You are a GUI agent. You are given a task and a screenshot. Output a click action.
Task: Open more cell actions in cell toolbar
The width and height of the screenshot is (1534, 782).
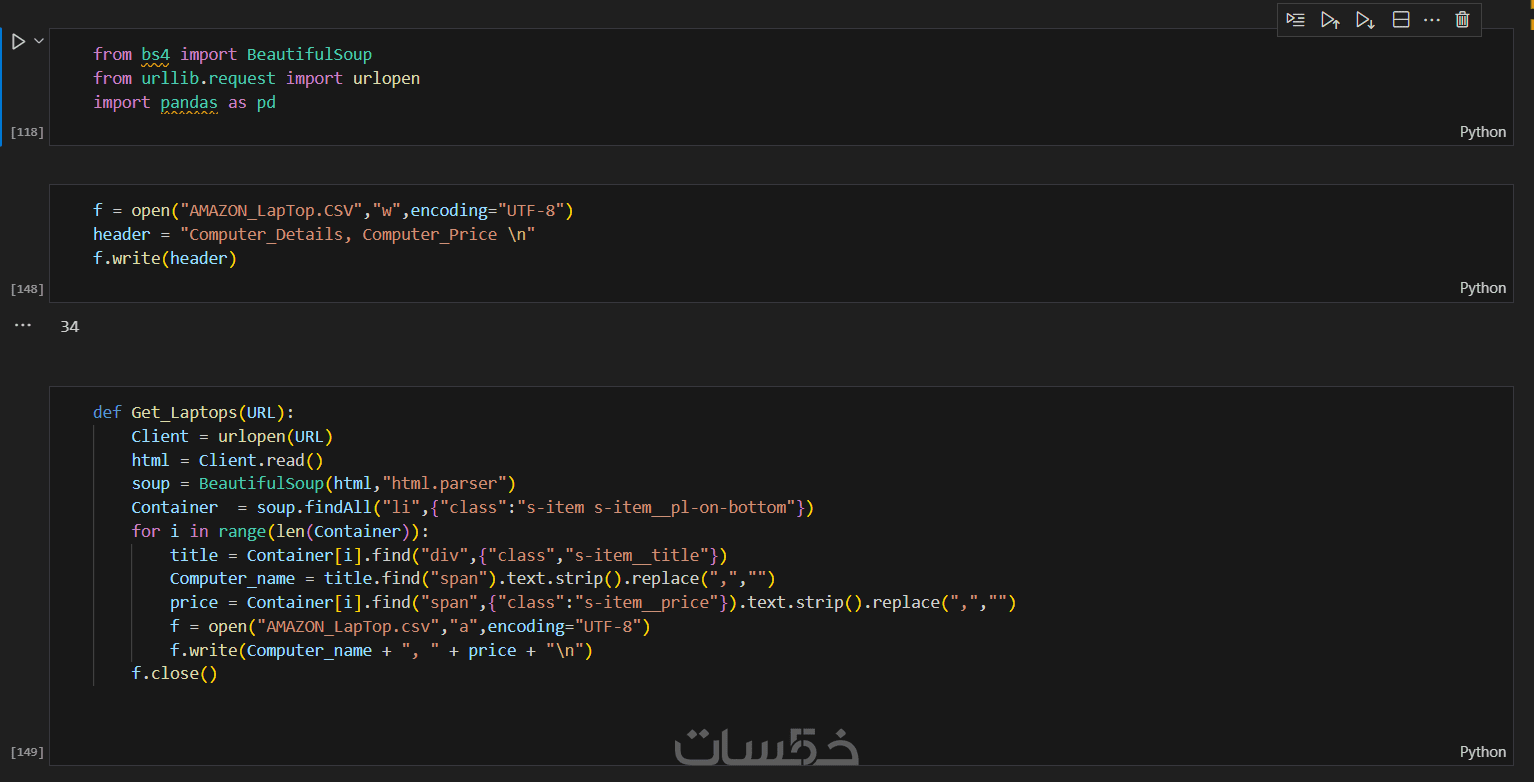[1432, 20]
